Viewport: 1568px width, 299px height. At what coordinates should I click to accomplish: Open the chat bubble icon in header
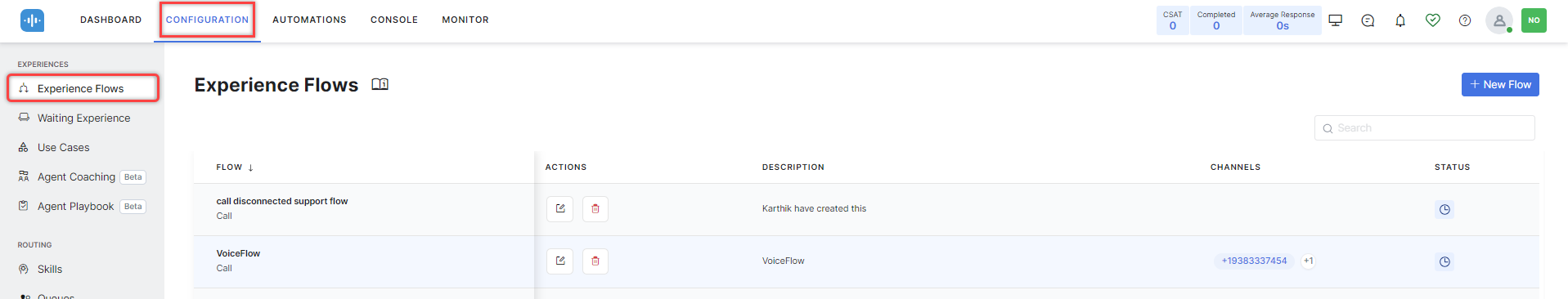pyautogui.click(x=1368, y=20)
